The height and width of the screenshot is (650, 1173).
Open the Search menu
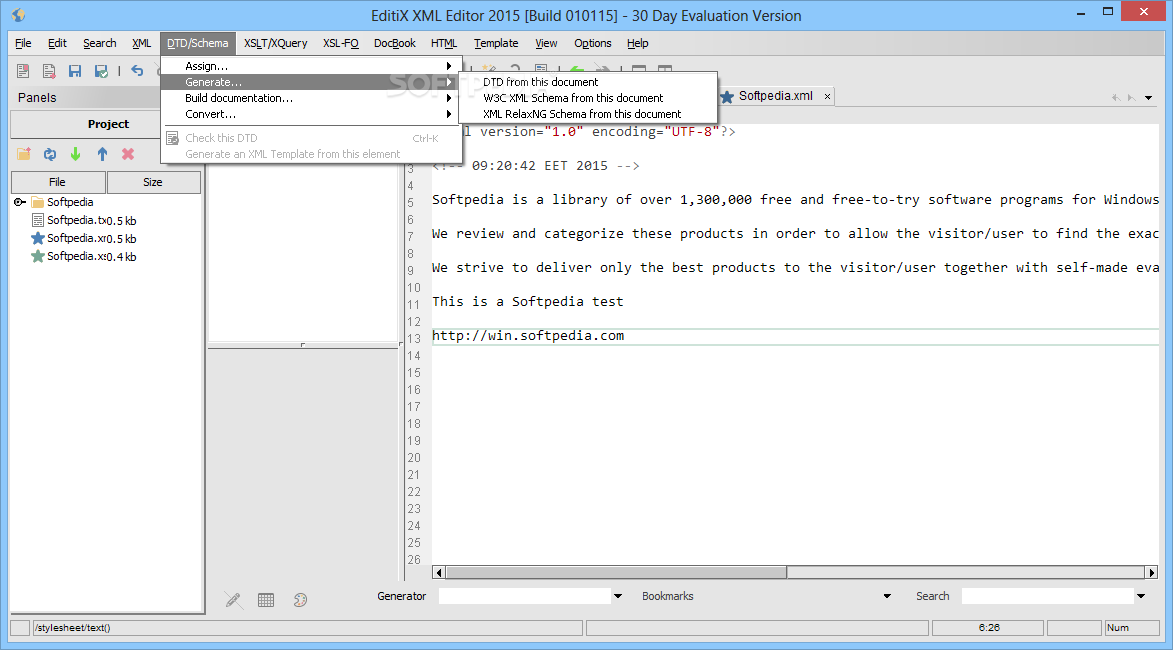[x=99, y=43]
